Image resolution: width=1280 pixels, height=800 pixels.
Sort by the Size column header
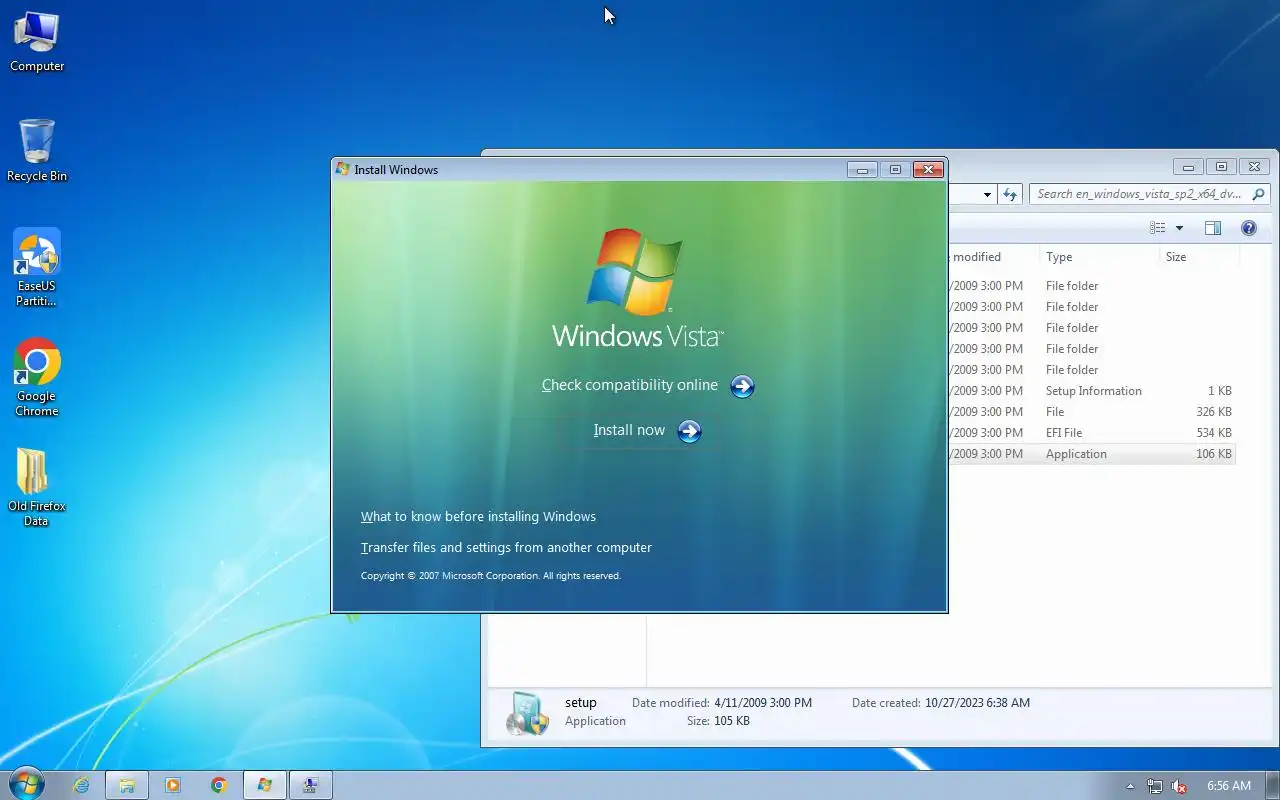tap(1199, 257)
